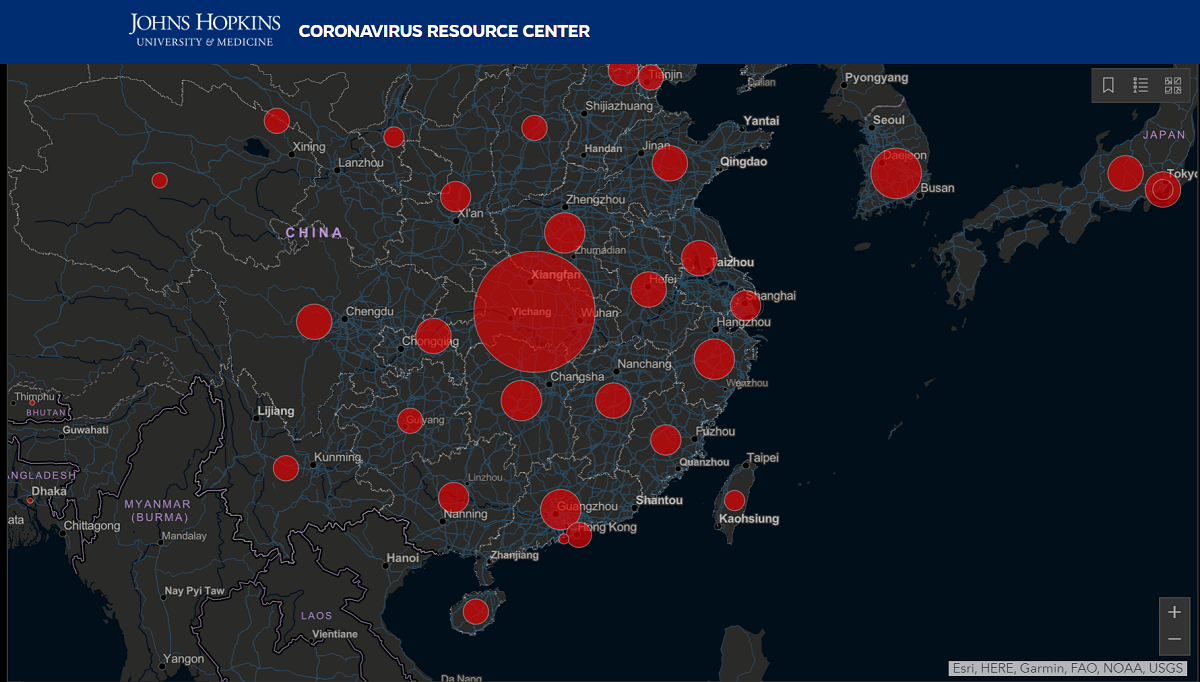Click the red circle near Nanning
The height and width of the screenshot is (682, 1200).
(453, 497)
